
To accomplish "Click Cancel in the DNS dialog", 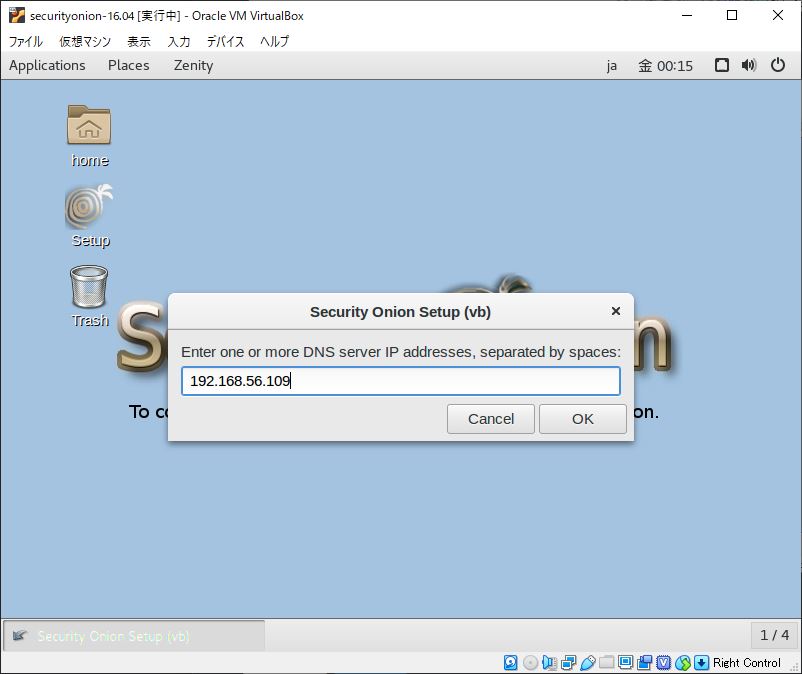I will tap(491, 419).
